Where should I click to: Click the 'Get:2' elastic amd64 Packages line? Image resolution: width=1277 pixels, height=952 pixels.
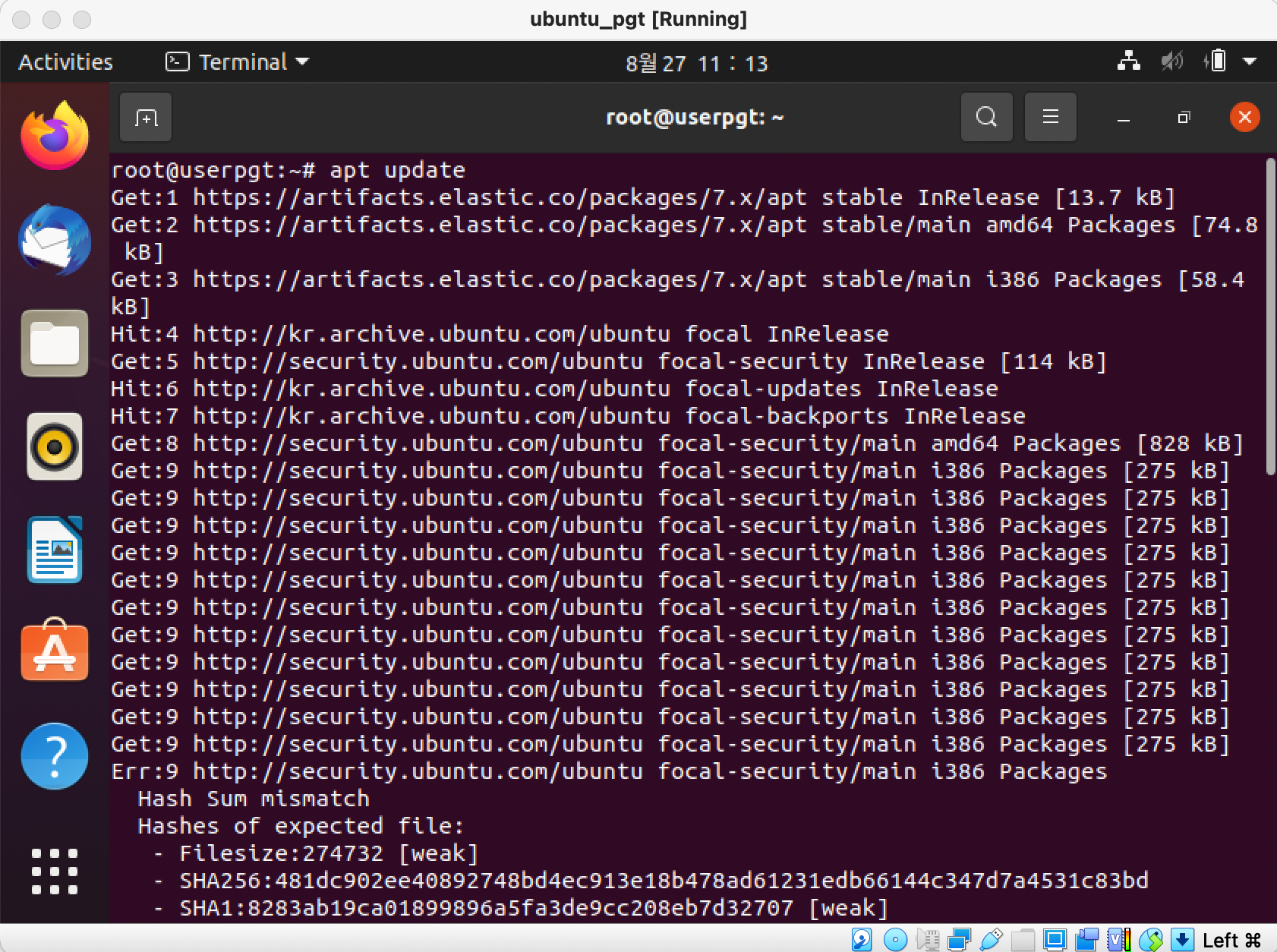point(684,238)
